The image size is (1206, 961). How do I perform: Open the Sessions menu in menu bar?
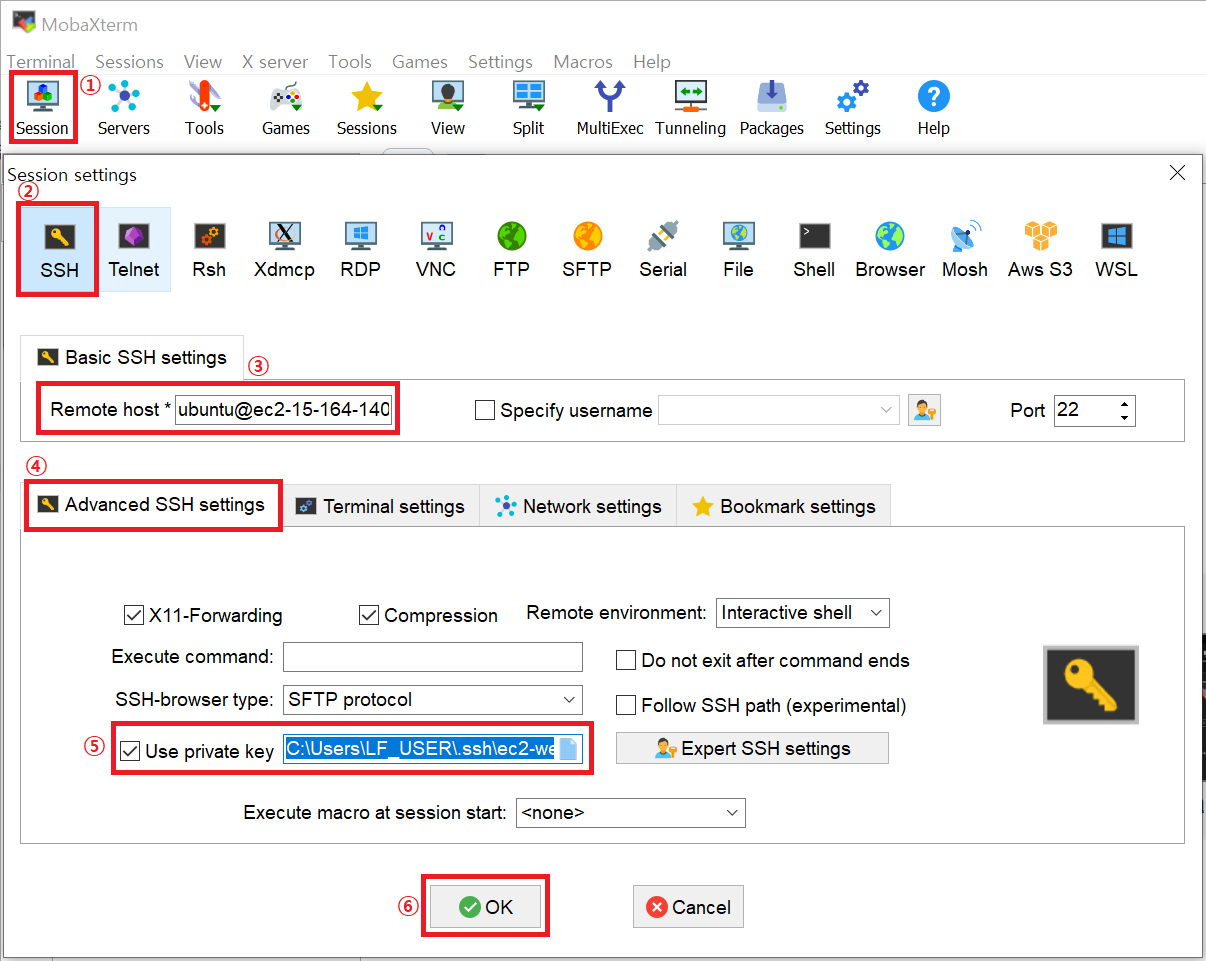(129, 62)
